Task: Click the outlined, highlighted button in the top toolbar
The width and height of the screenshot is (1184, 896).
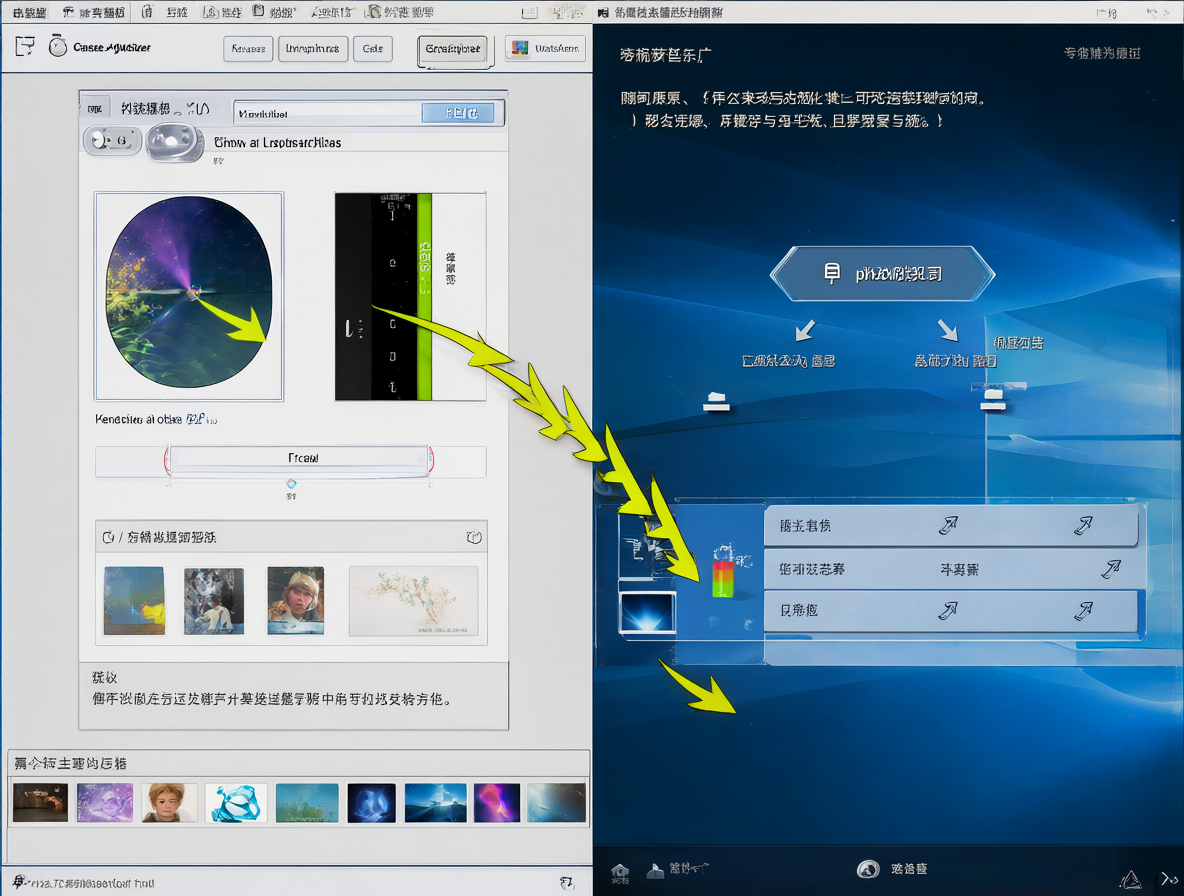Action: [x=453, y=49]
